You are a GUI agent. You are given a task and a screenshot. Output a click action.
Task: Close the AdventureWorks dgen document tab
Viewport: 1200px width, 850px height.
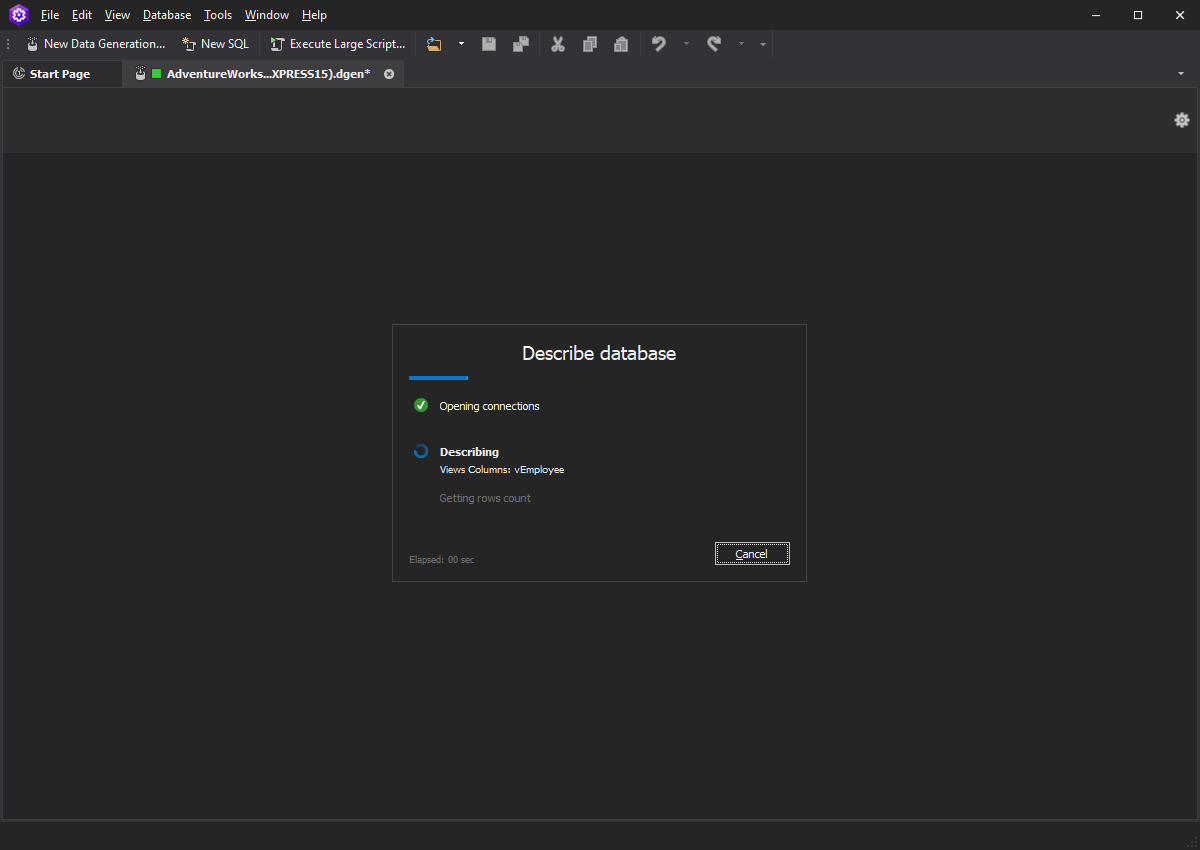tap(389, 73)
